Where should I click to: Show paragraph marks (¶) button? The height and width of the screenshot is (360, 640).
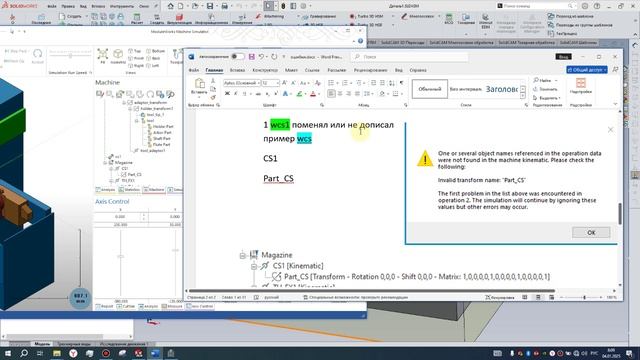[x=402, y=83]
